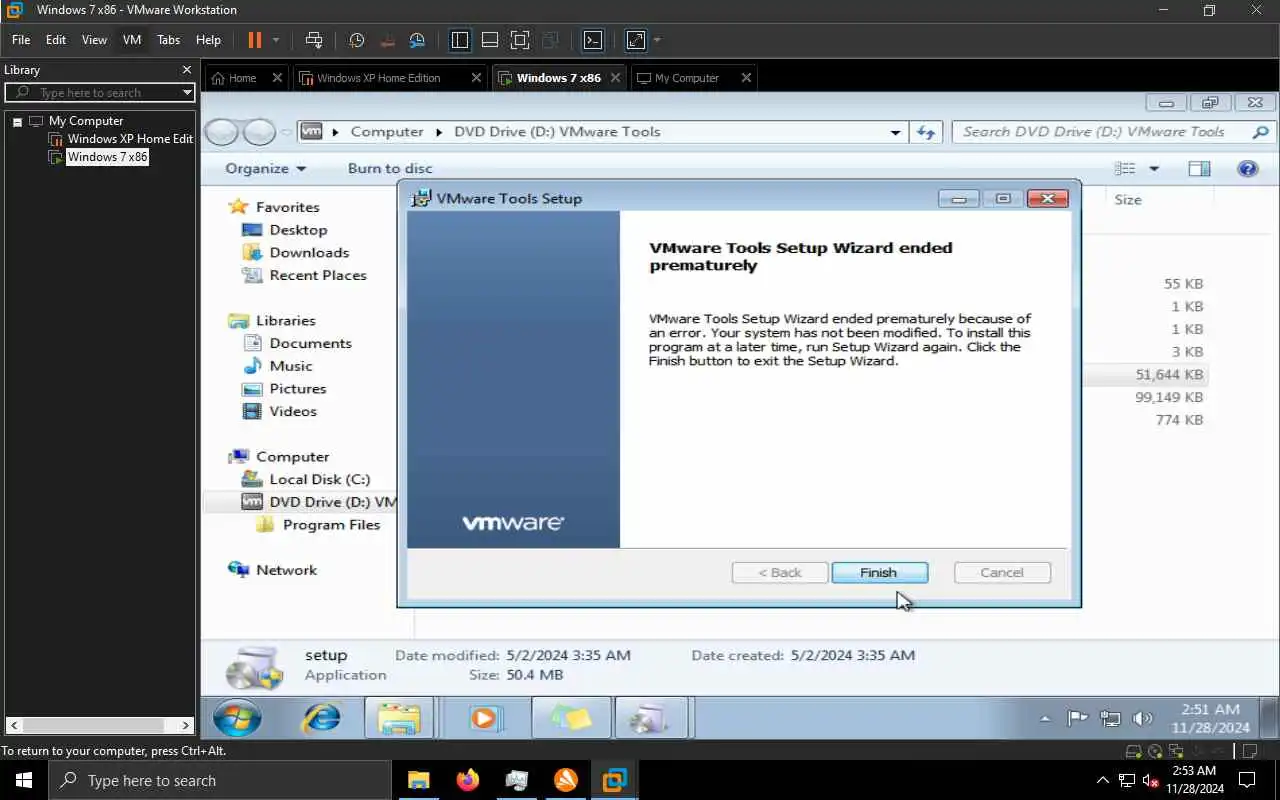Click the Size column header

(x=1128, y=200)
